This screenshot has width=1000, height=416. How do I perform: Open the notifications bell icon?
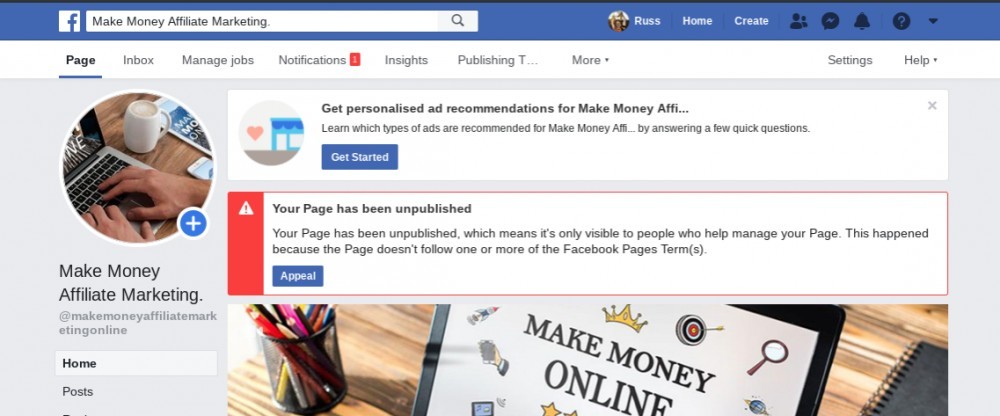pos(862,21)
